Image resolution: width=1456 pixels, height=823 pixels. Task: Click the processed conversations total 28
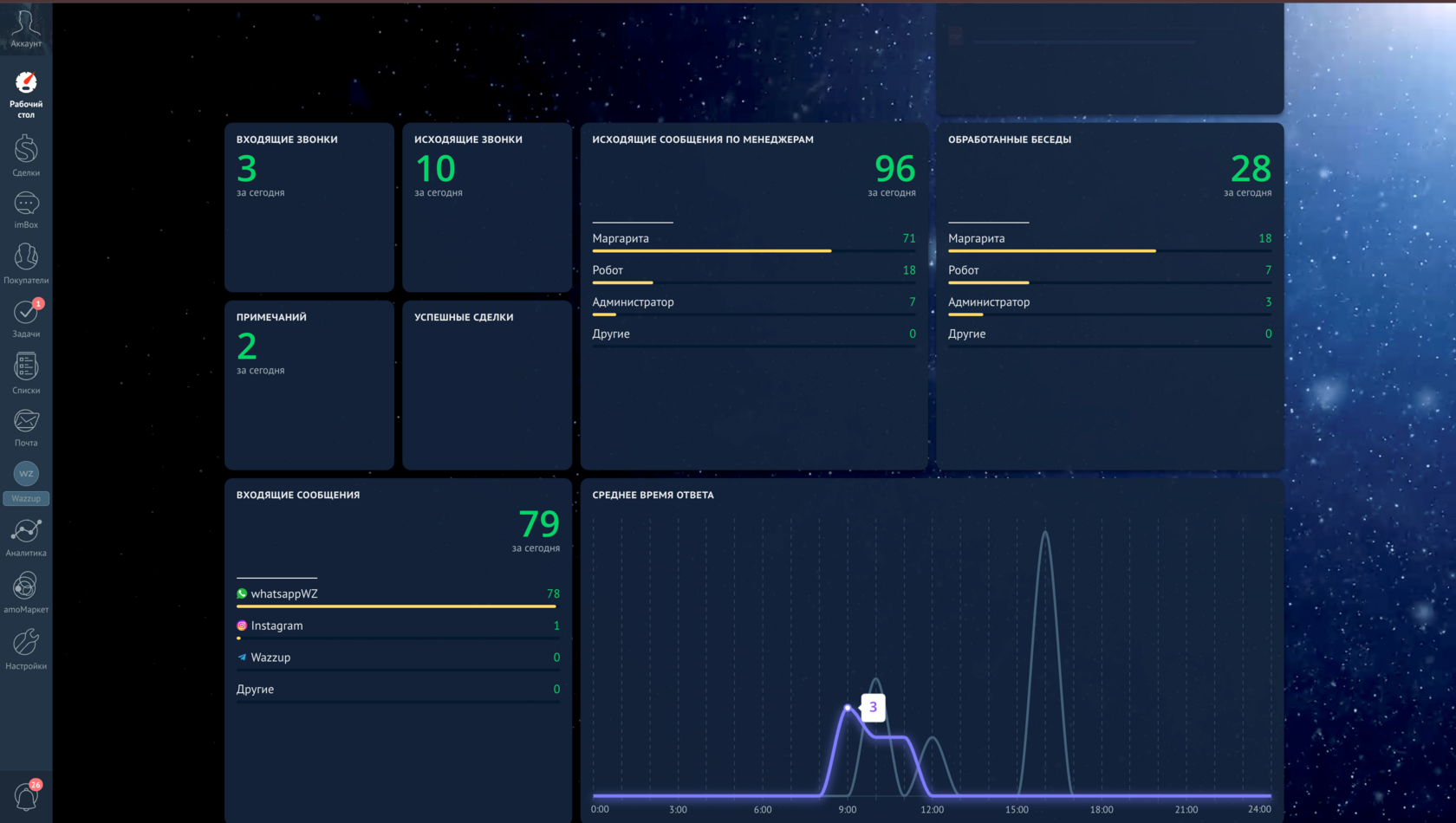[x=1251, y=168]
